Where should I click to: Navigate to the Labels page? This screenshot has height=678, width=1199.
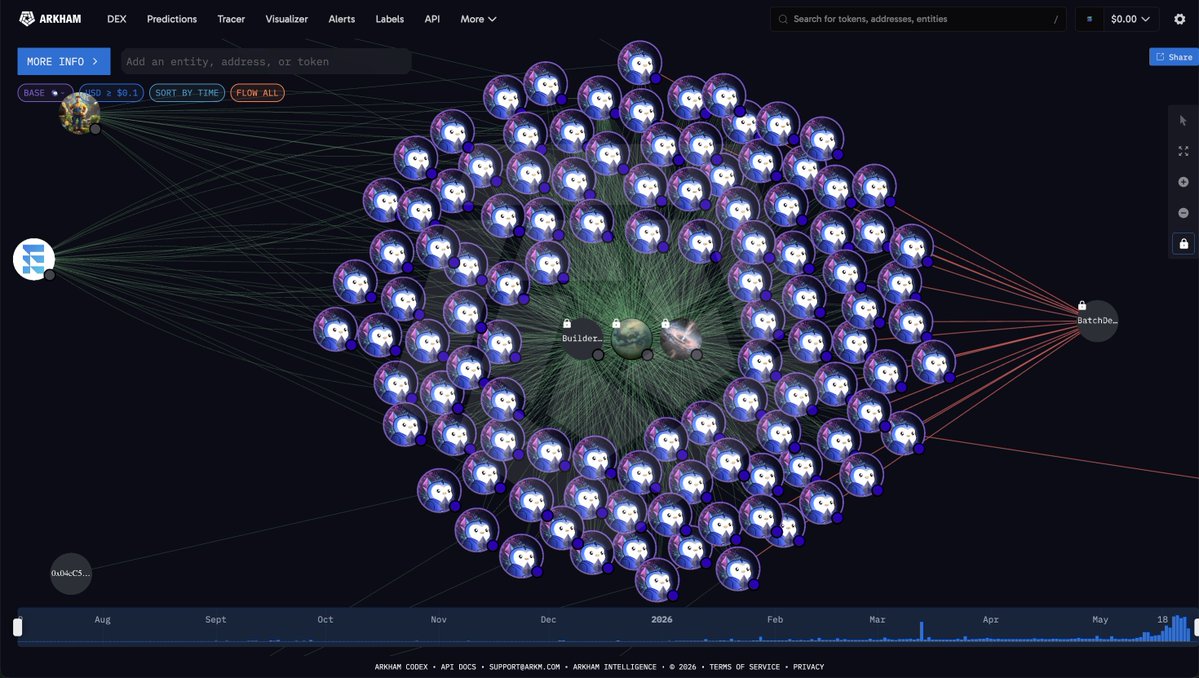(389, 19)
